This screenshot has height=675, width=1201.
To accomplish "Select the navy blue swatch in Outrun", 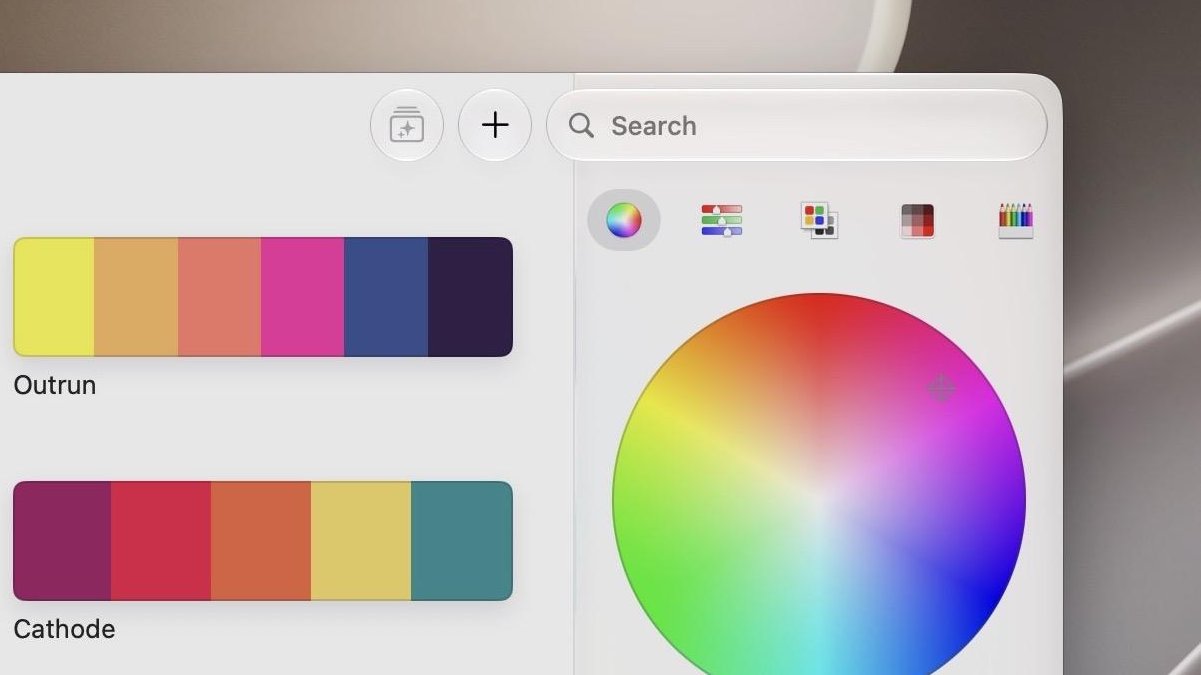I will click(386, 297).
